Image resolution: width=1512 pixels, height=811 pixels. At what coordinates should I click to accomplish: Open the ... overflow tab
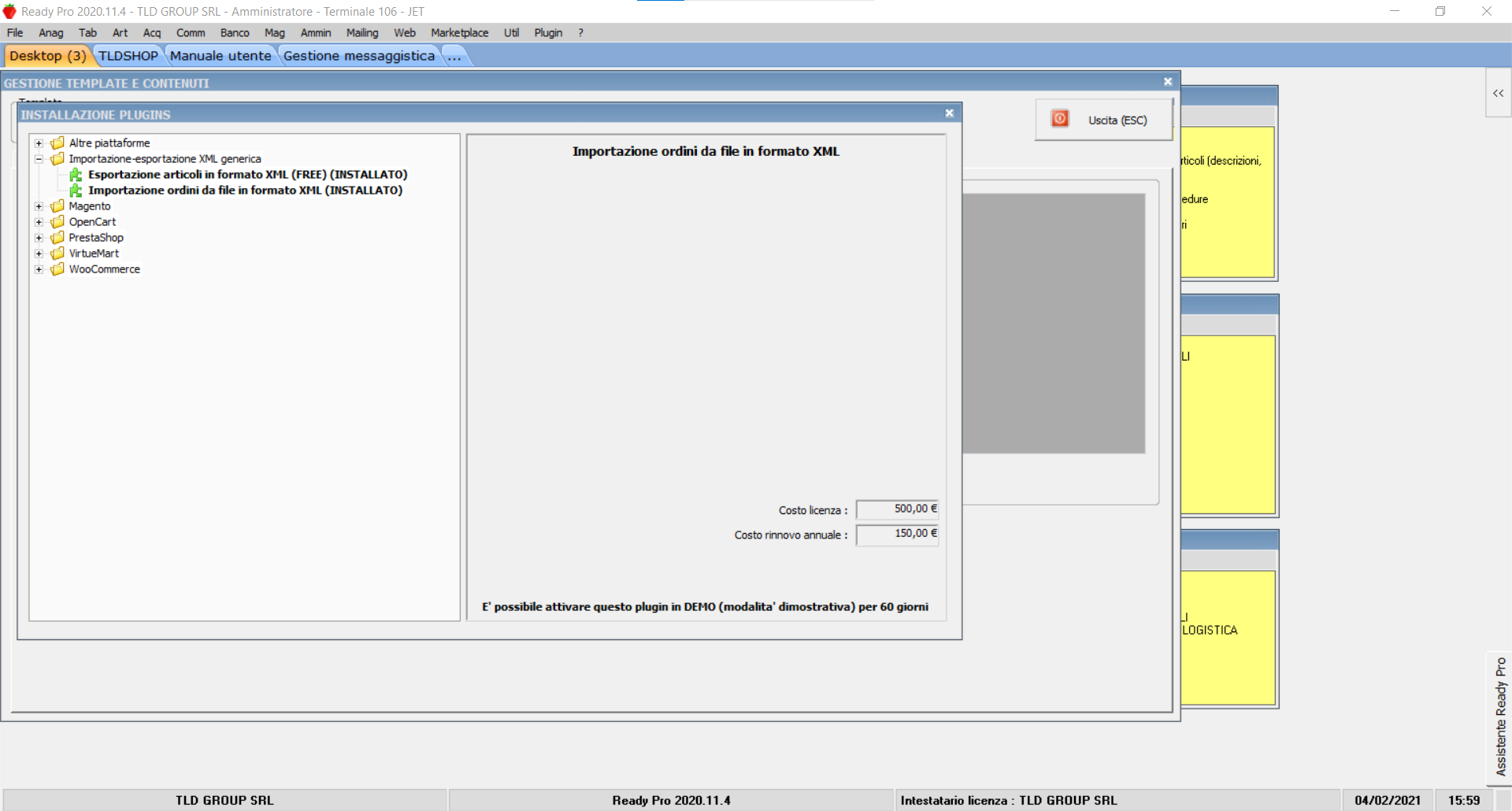(454, 56)
